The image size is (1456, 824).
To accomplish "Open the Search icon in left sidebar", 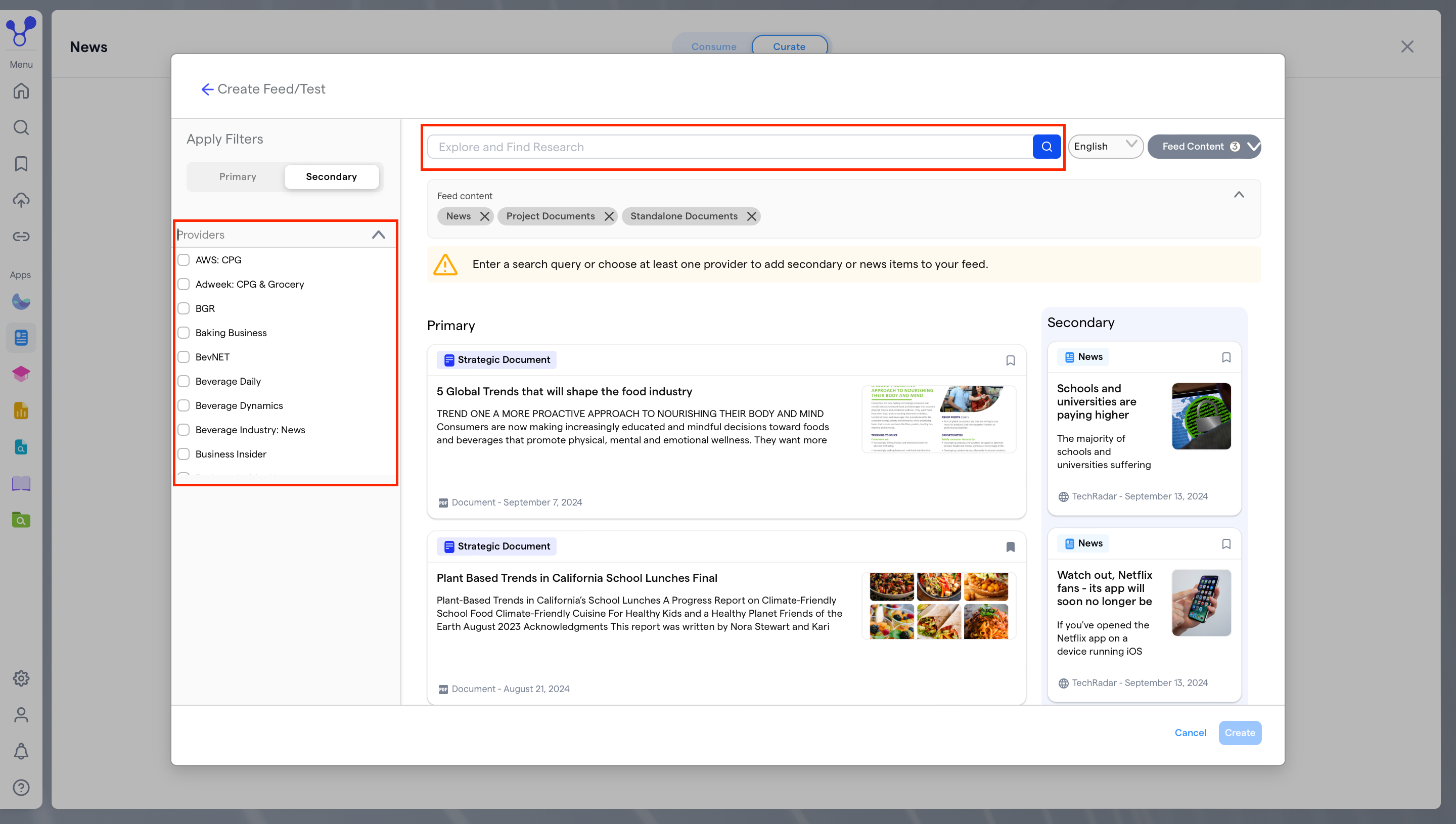I will click(x=21, y=127).
